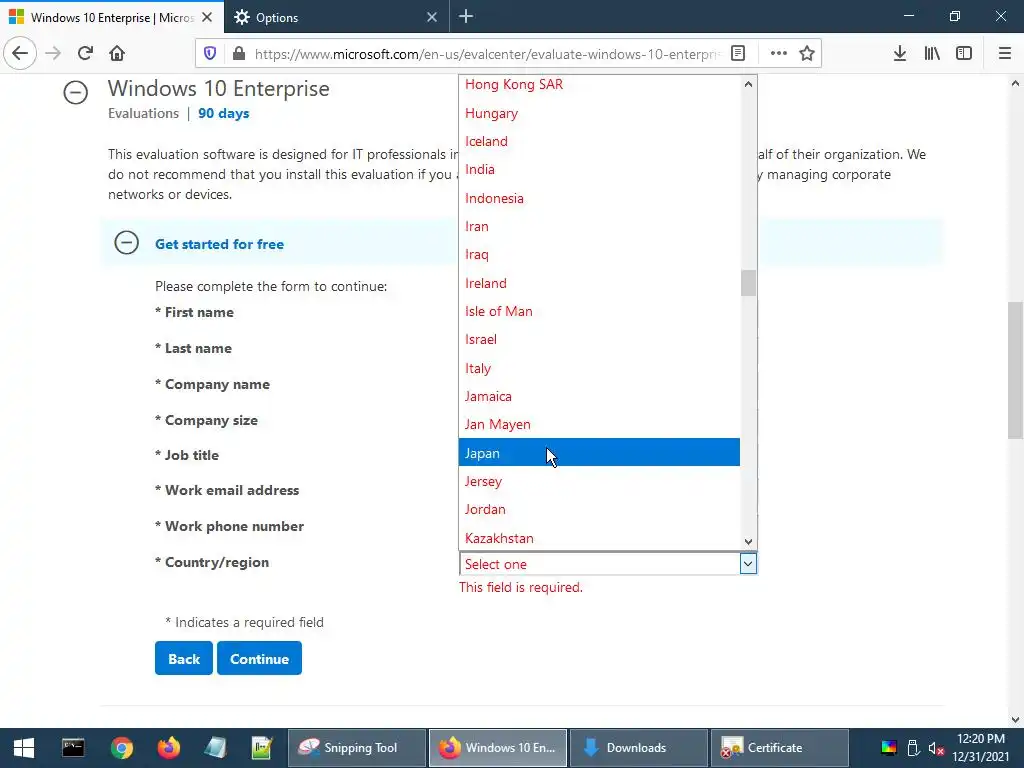Click the country list scrollbar thumb
This screenshot has height=768, width=1024.
coord(748,283)
